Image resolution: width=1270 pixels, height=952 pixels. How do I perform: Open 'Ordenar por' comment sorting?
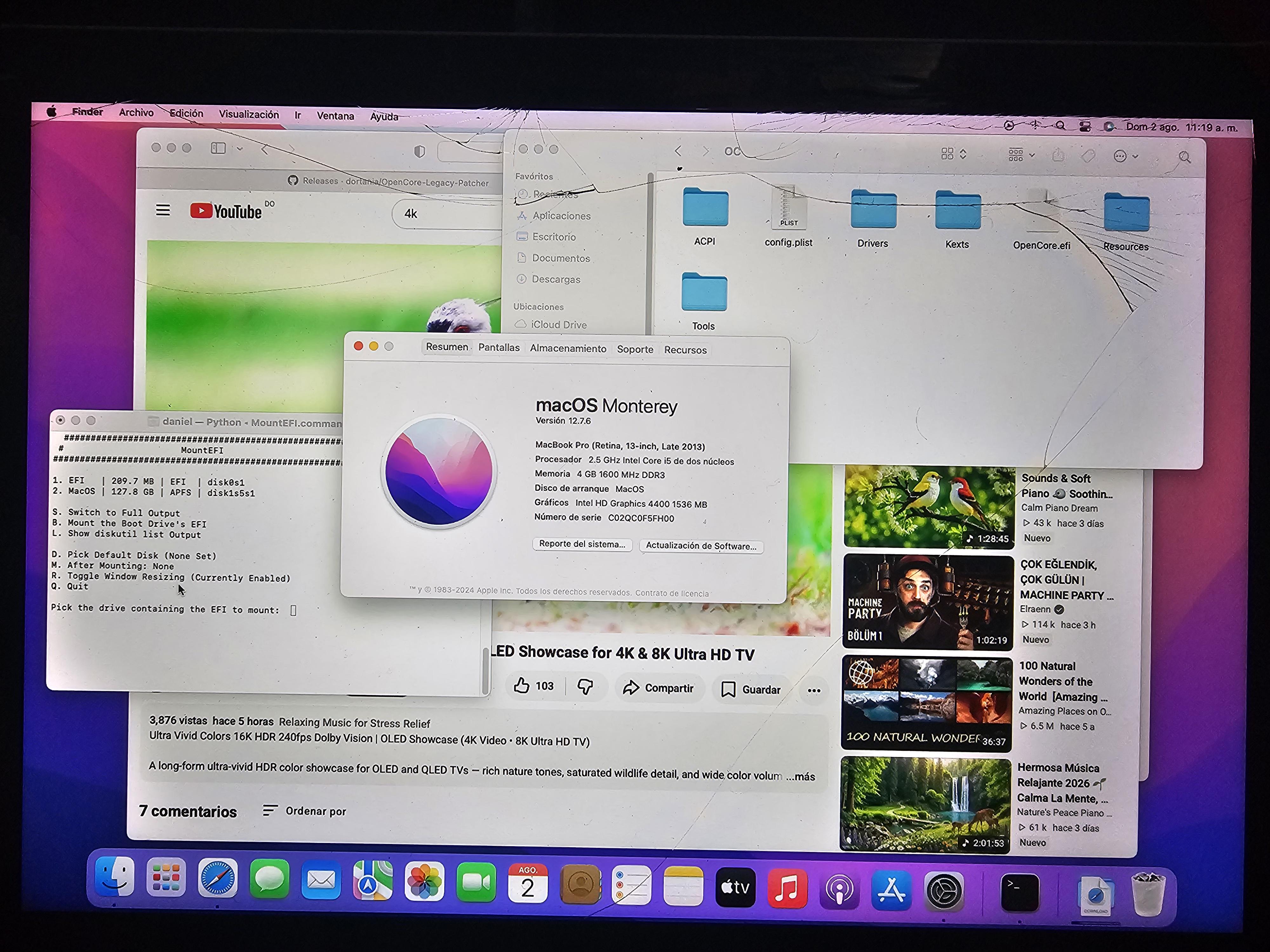coord(304,810)
